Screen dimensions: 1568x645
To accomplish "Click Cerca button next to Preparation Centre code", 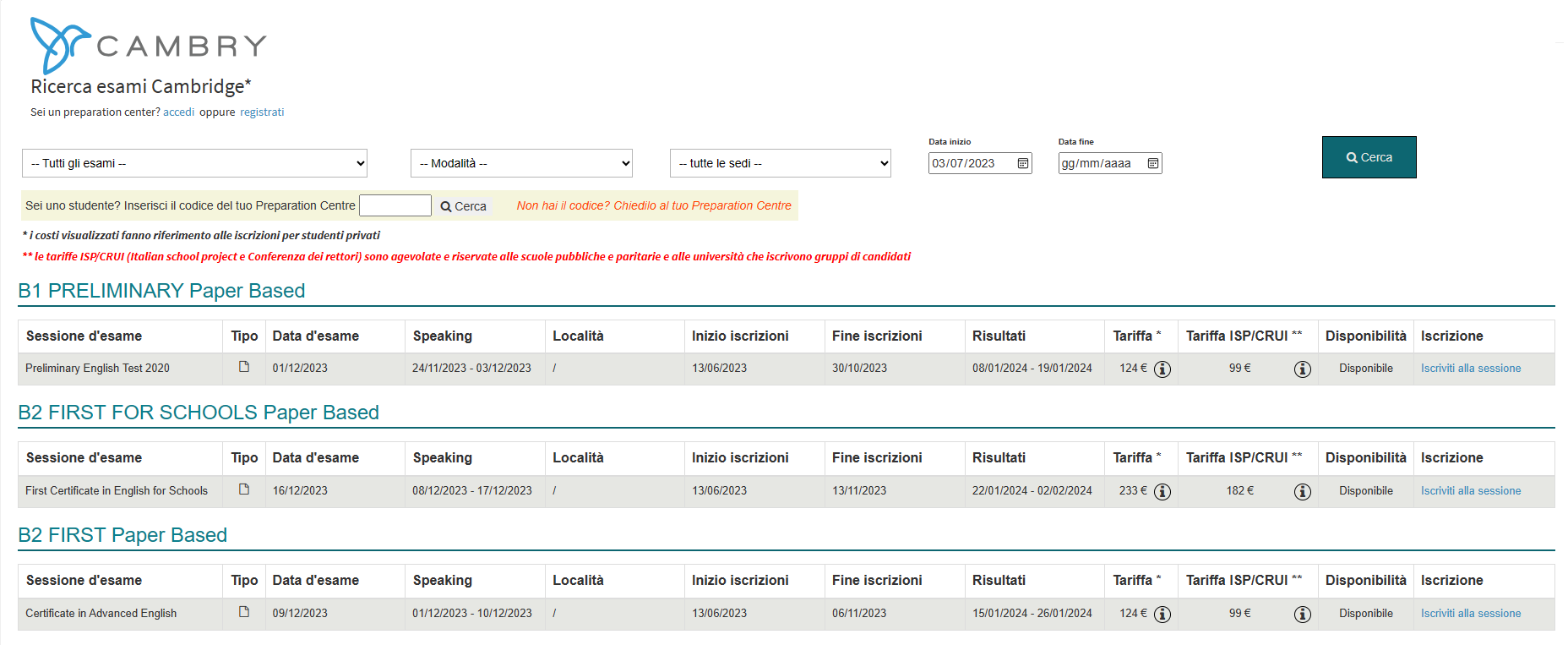I will tap(463, 206).
